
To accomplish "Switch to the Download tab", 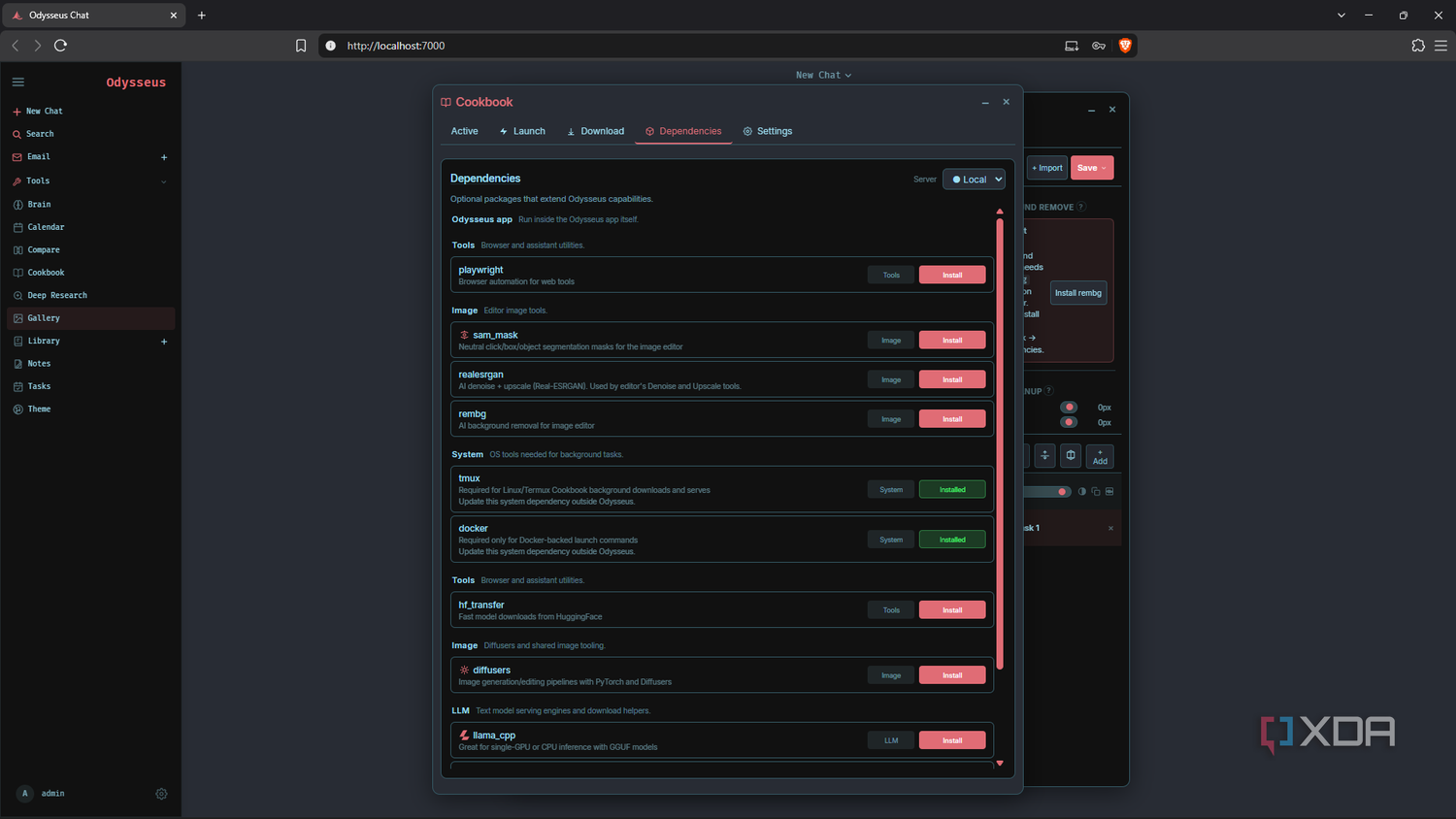I will click(595, 131).
